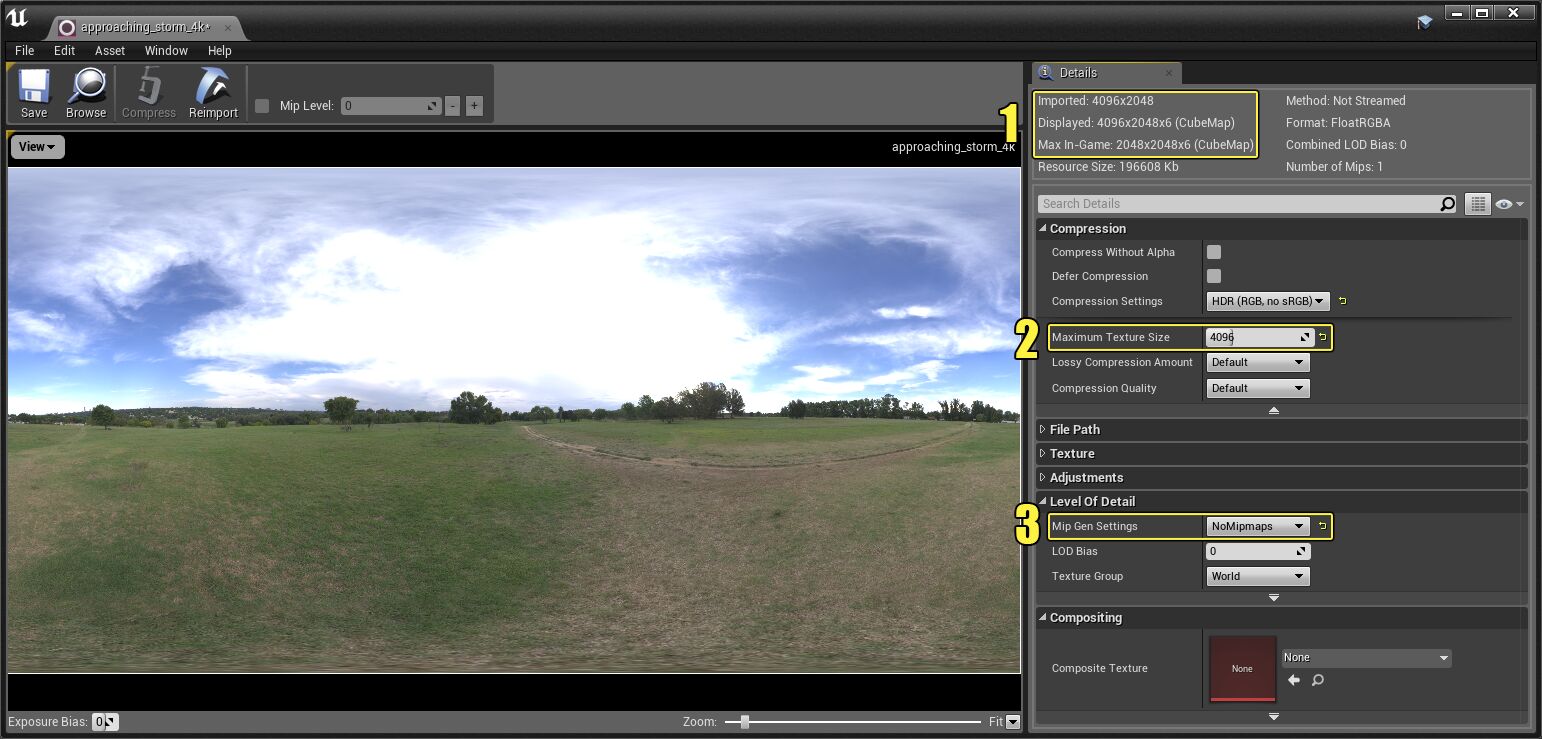This screenshot has height=739, width=1542.
Task: Click the magnifier below Composite Texture
Action: point(1317,680)
